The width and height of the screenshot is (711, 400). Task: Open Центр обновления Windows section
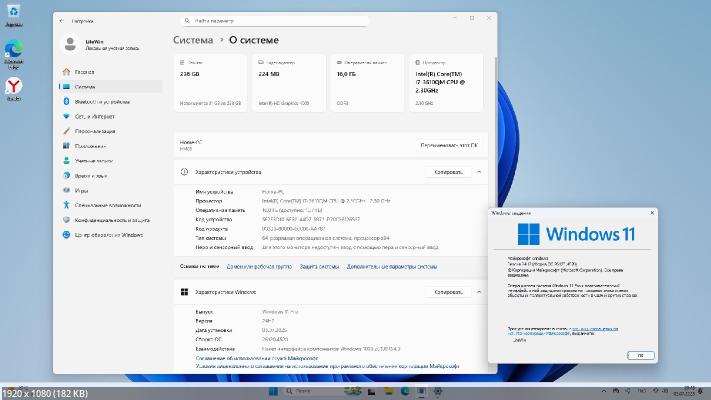111,235
